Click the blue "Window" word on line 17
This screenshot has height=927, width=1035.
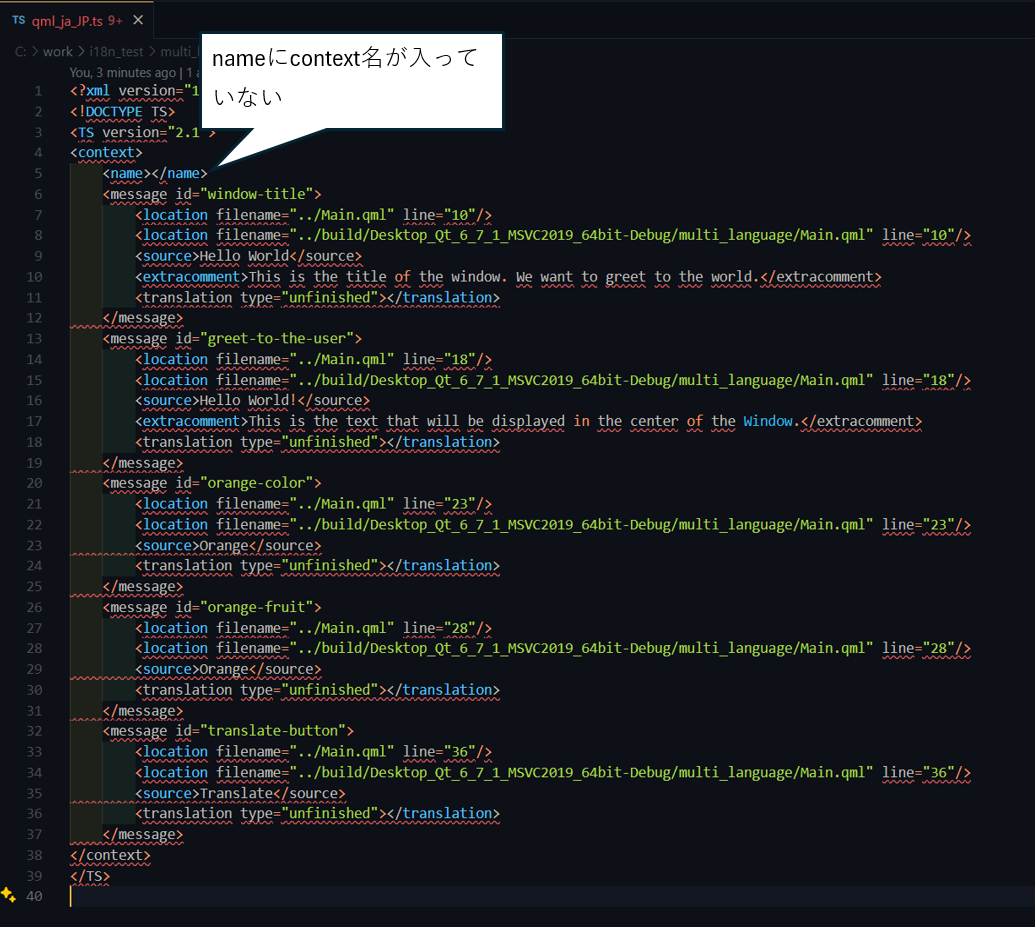coord(768,421)
